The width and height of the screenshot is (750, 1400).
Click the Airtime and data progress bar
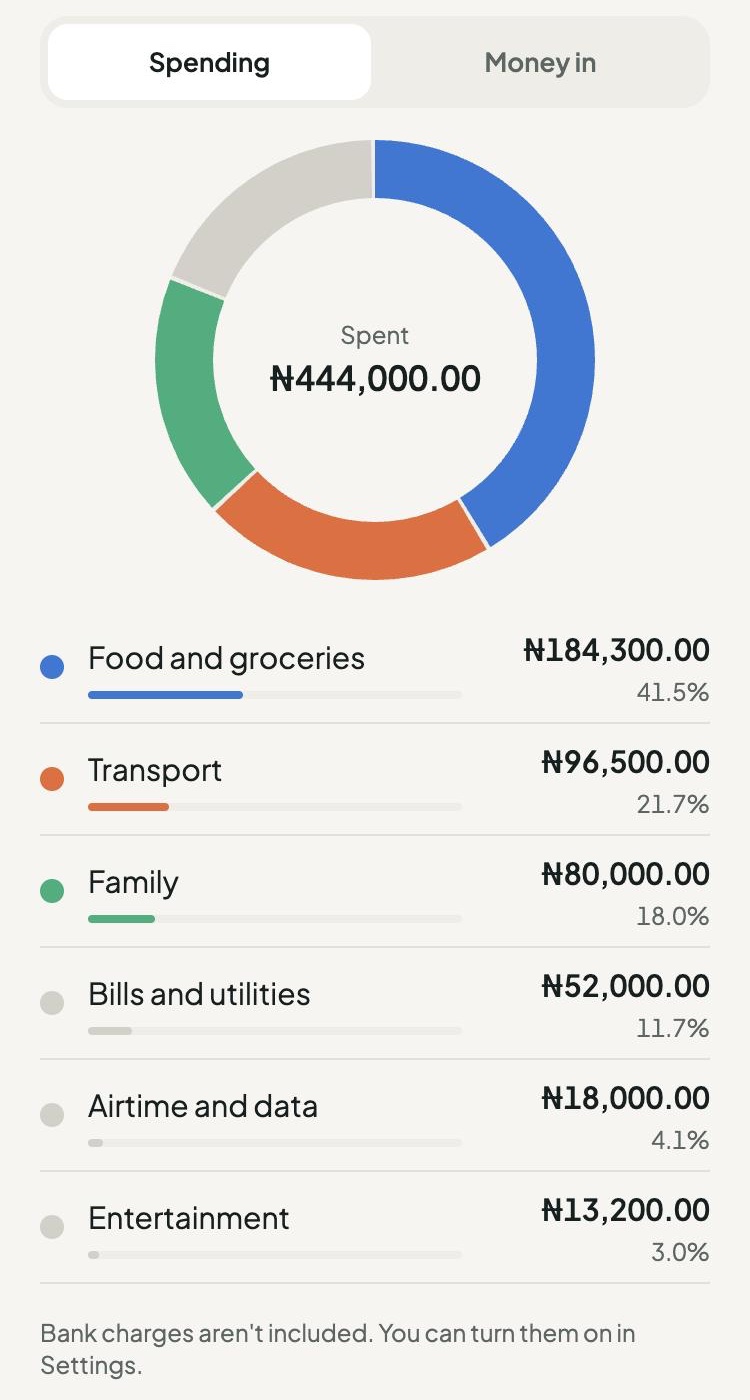(x=275, y=1142)
